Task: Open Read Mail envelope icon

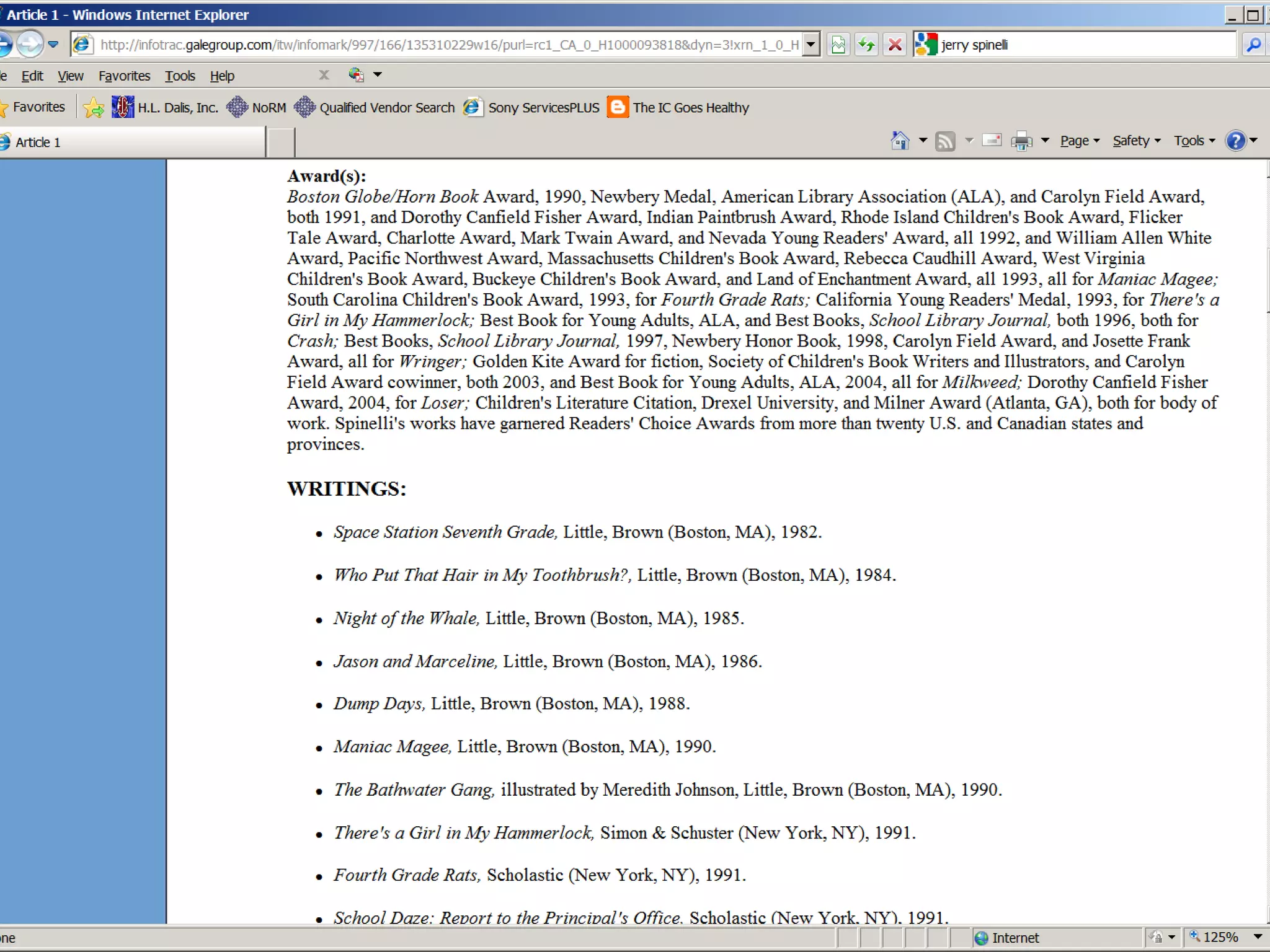Action: click(x=992, y=141)
